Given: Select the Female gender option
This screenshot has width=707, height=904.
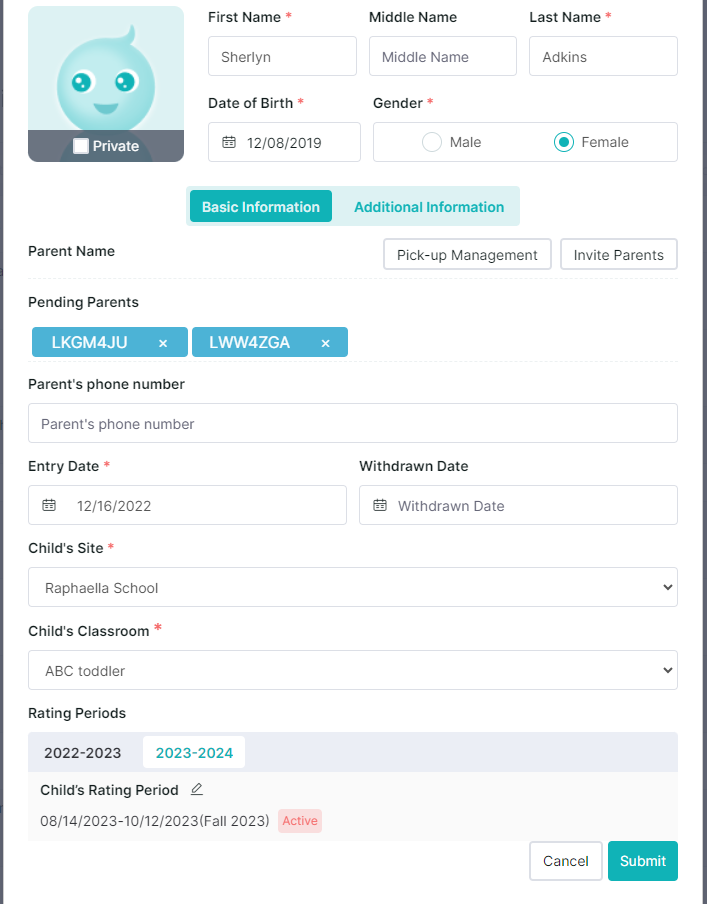Looking at the screenshot, I should coord(563,142).
